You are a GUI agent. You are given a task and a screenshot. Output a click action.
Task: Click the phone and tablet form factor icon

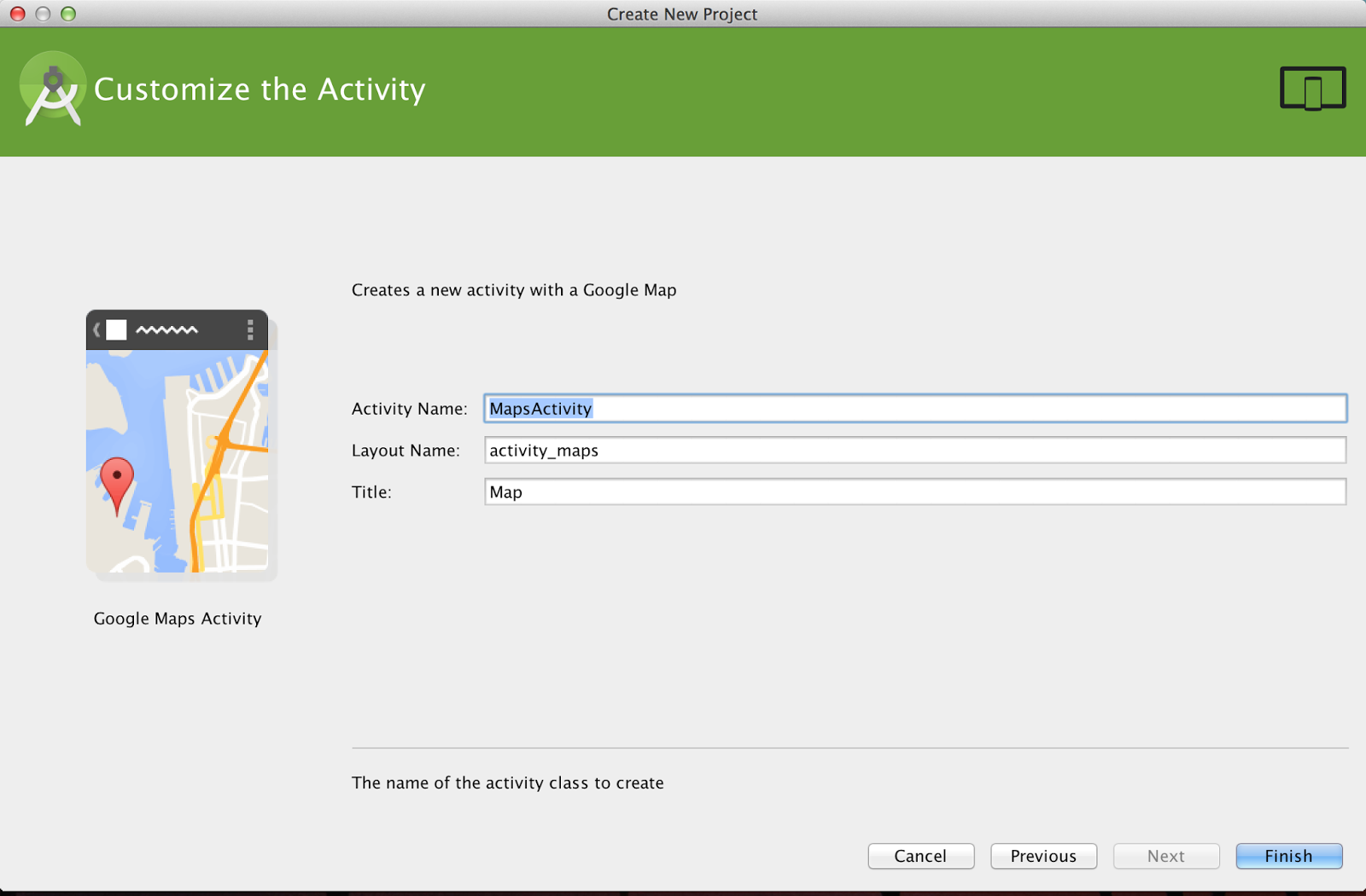(1313, 89)
